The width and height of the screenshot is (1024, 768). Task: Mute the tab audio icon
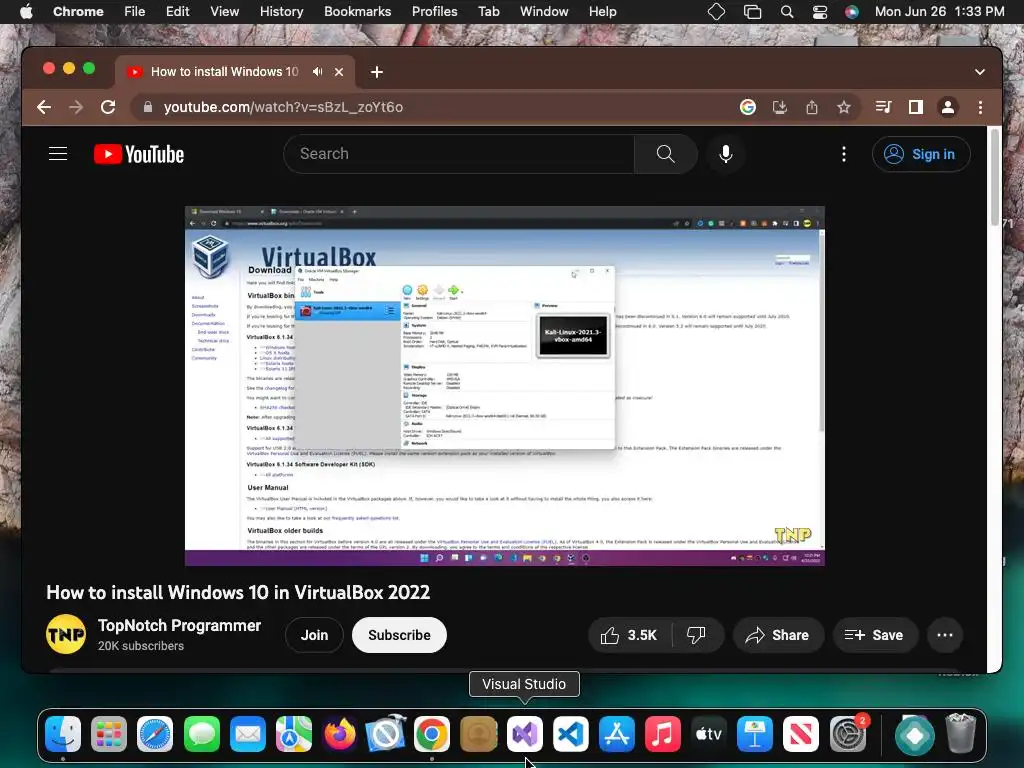coord(317,72)
